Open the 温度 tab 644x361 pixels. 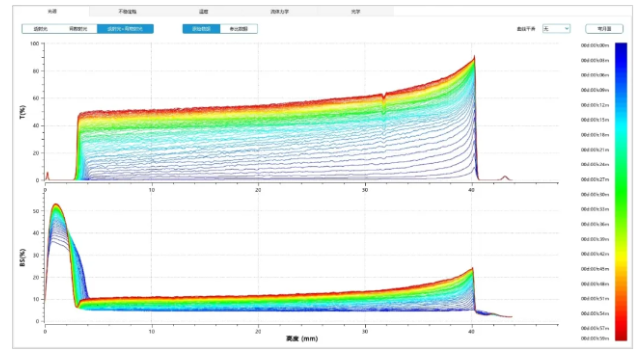pos(203,11)
